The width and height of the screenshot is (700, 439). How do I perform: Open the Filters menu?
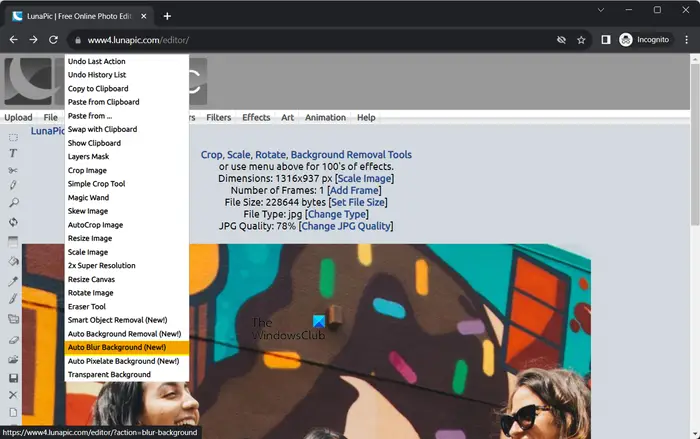coord(218,117)
